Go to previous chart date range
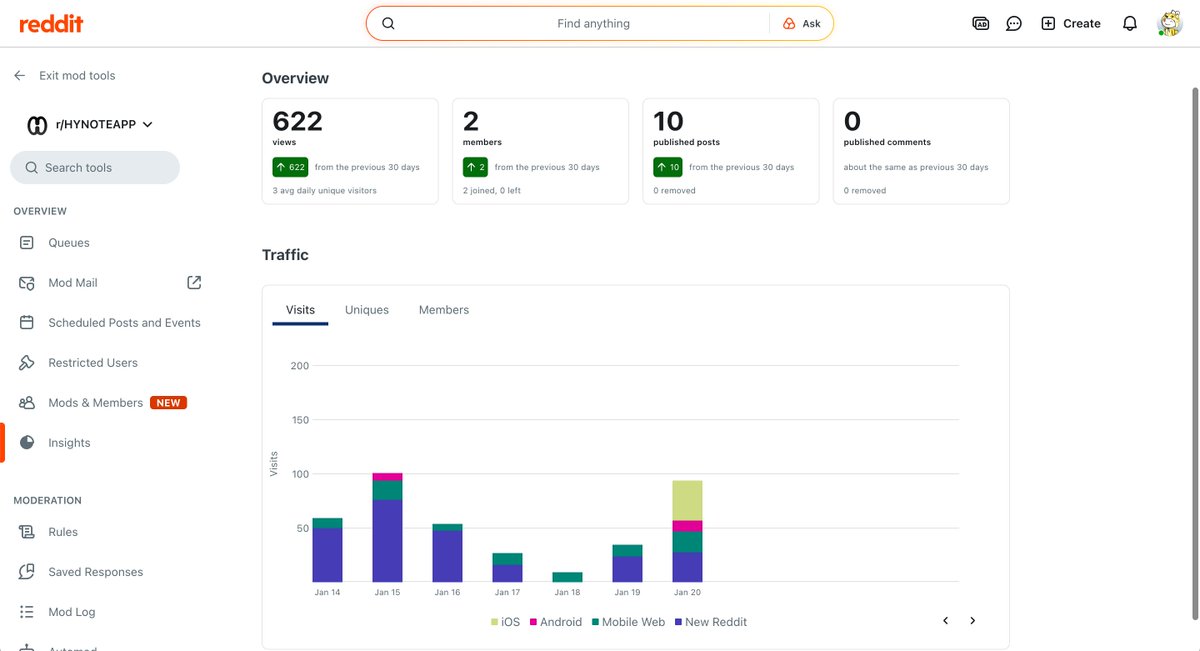Screen dimensions: 1200x651 (945, 621)
